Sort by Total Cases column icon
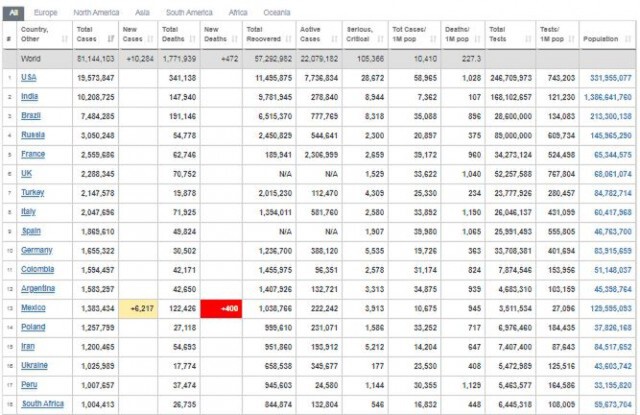This screenshot has height=415, width=640. click(x=111, y=39)
